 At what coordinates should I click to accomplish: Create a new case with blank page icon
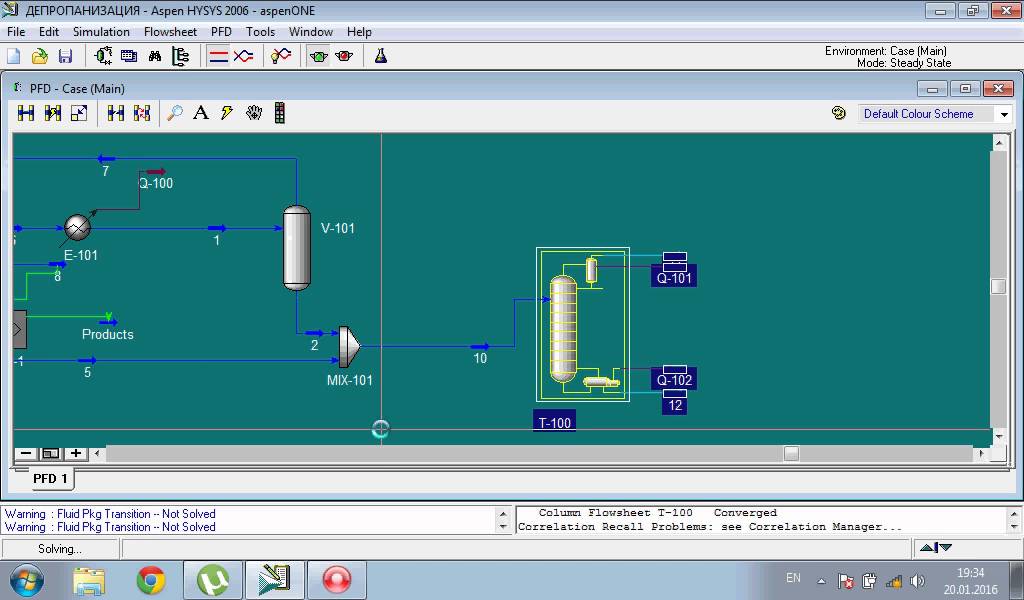tap(14, 56)
